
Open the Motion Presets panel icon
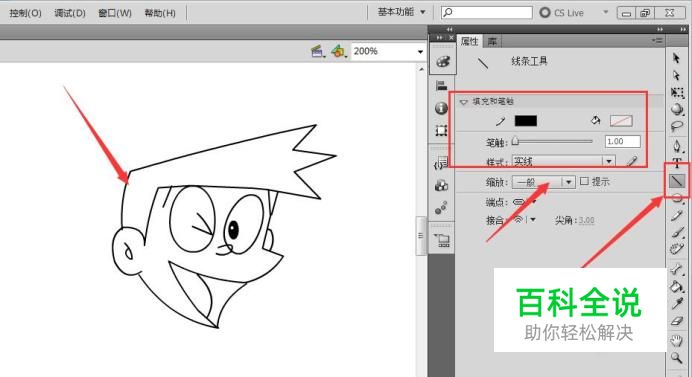(441, 208)
